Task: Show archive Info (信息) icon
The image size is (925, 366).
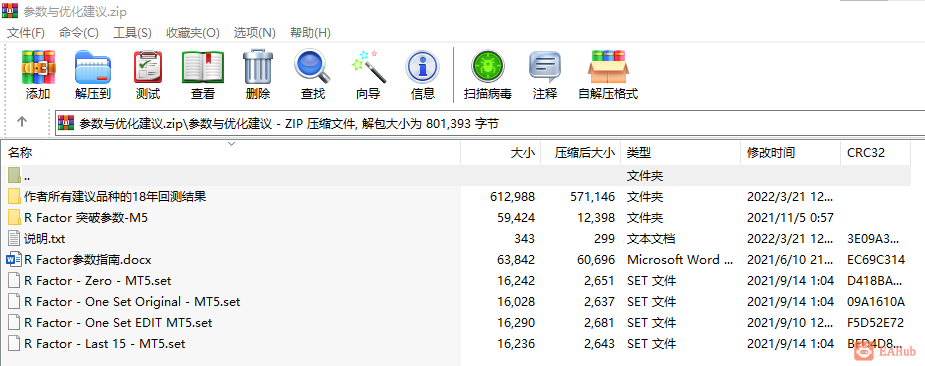Action: click(422, 67)
